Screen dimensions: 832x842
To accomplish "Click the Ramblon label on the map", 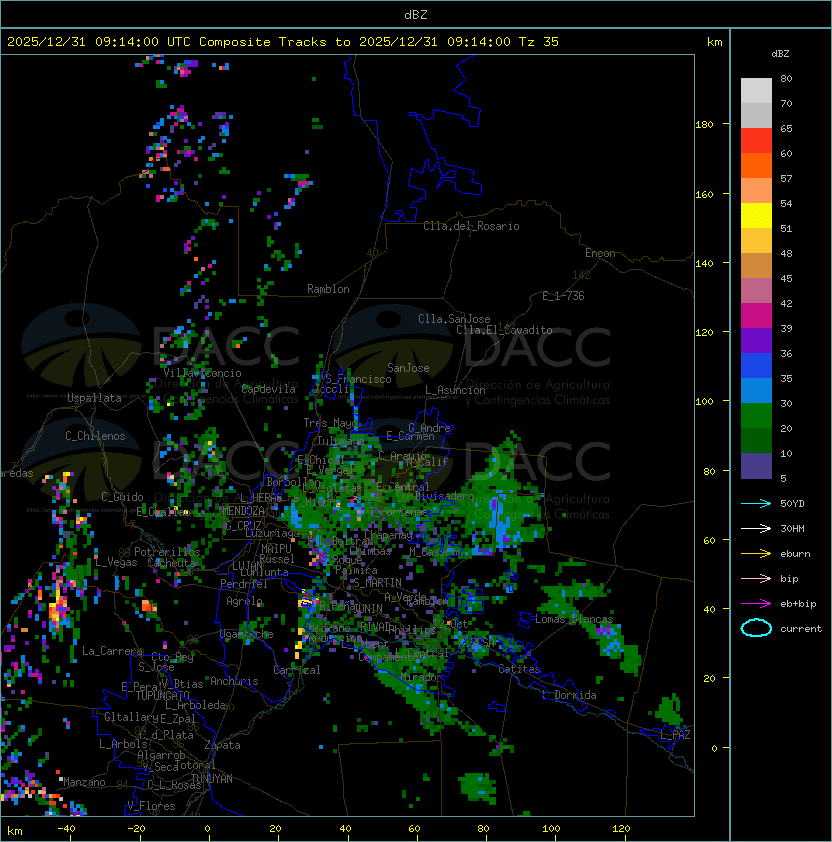I will pos(328,289).
